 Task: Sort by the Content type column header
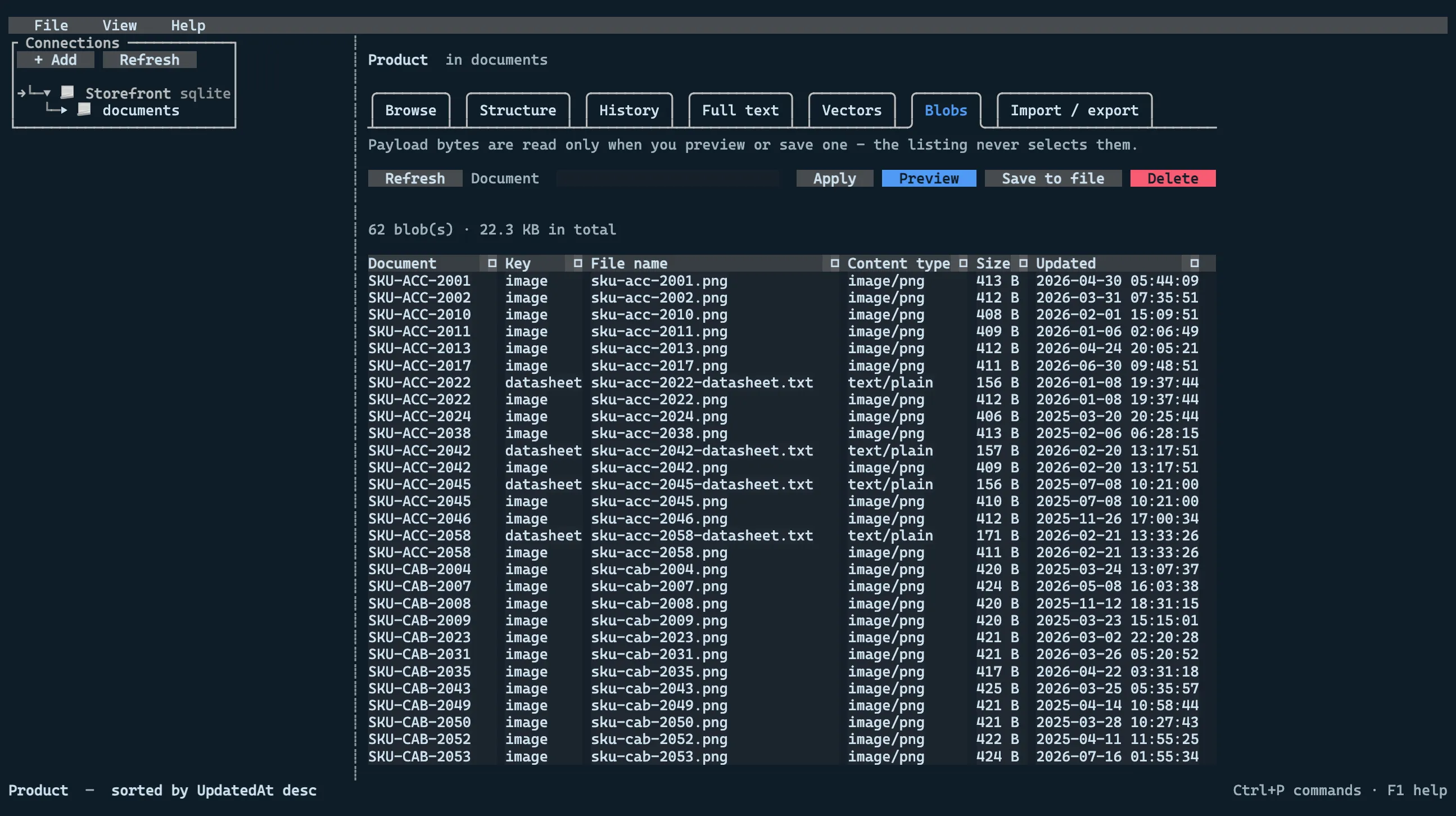pos(899,263)
